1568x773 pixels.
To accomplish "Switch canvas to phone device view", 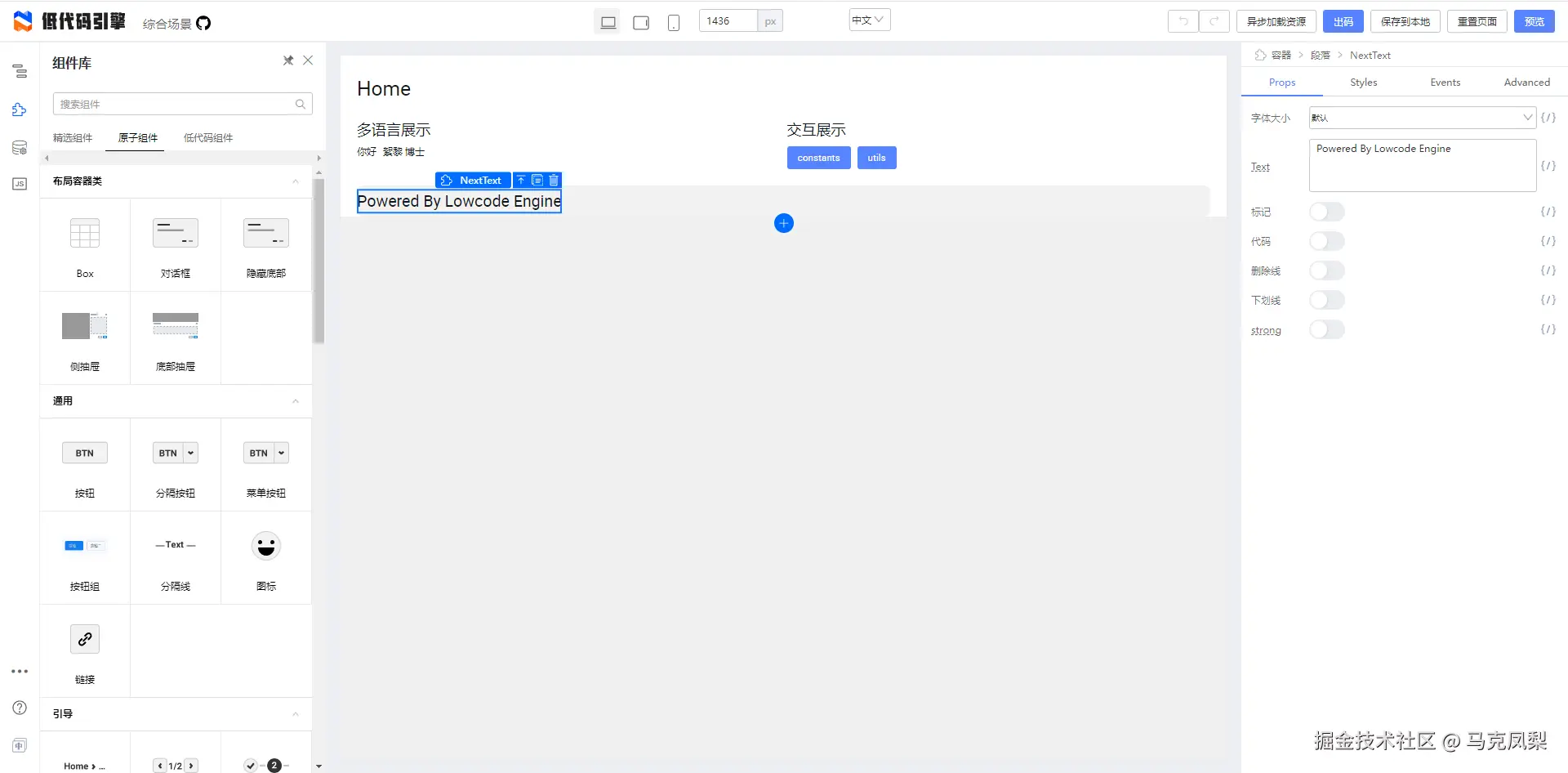I will pyautogui.click(x=674, y=22).
